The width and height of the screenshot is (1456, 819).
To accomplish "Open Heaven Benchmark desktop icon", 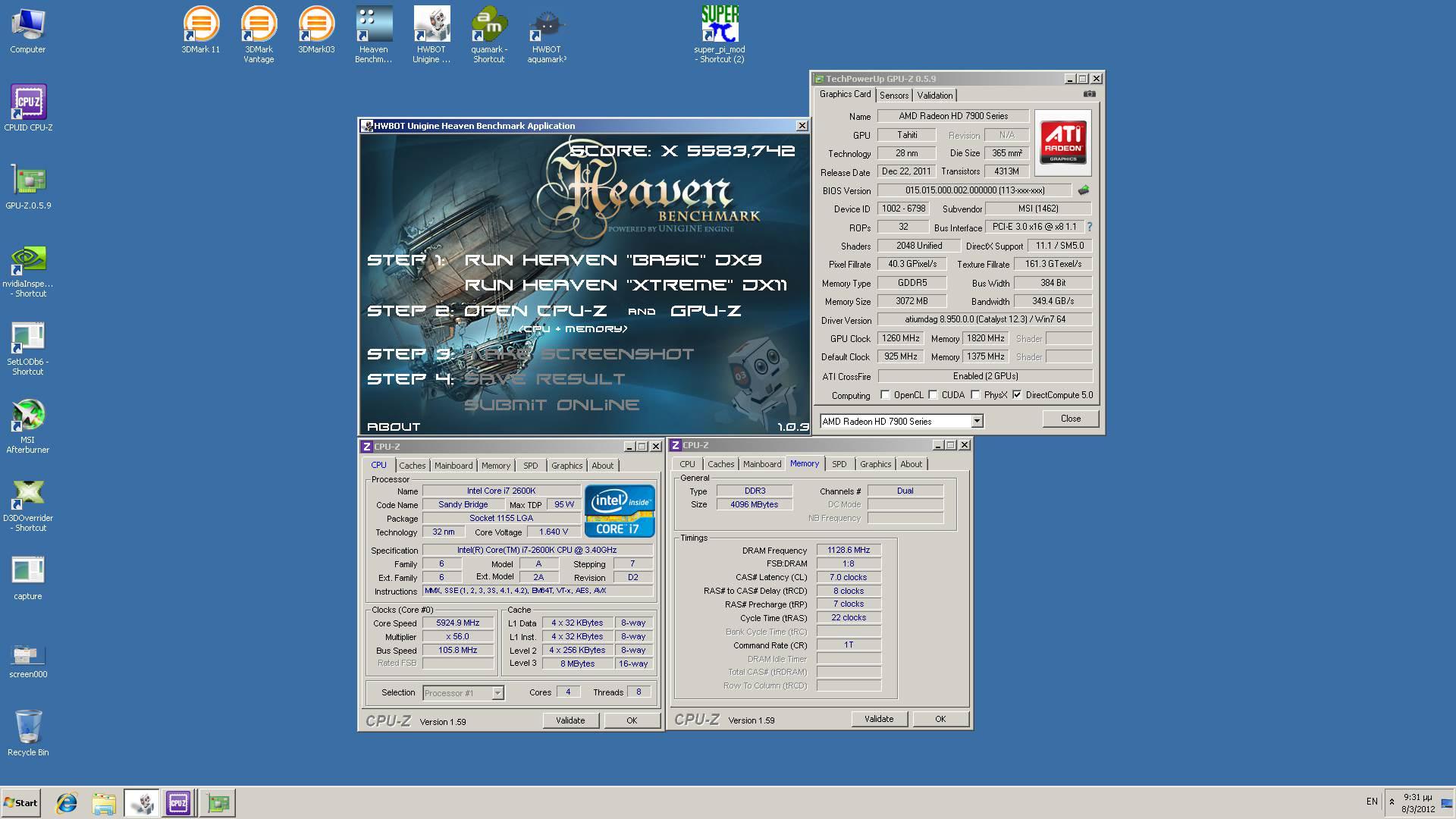I will pyautogui.click(x=374, y=35).
